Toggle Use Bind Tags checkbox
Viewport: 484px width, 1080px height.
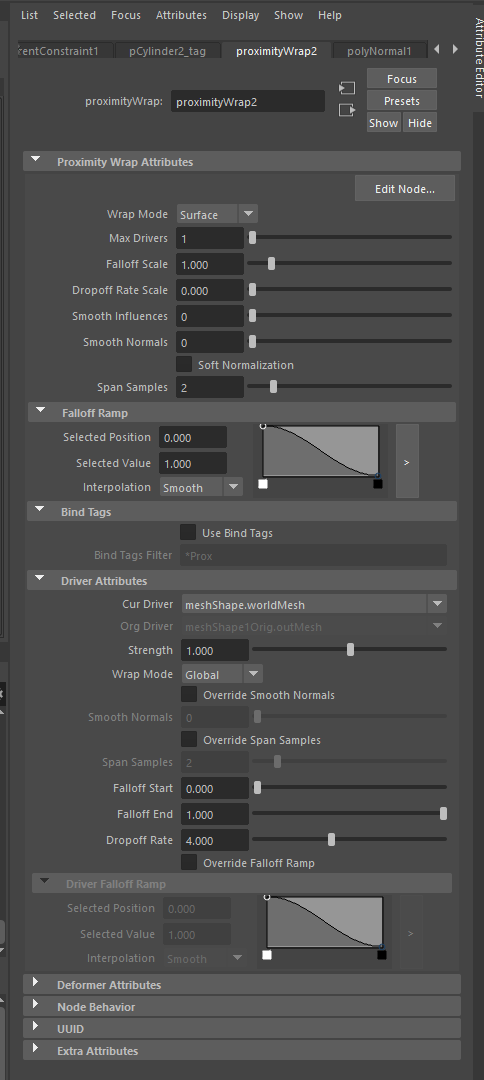(x=187, y=532)
